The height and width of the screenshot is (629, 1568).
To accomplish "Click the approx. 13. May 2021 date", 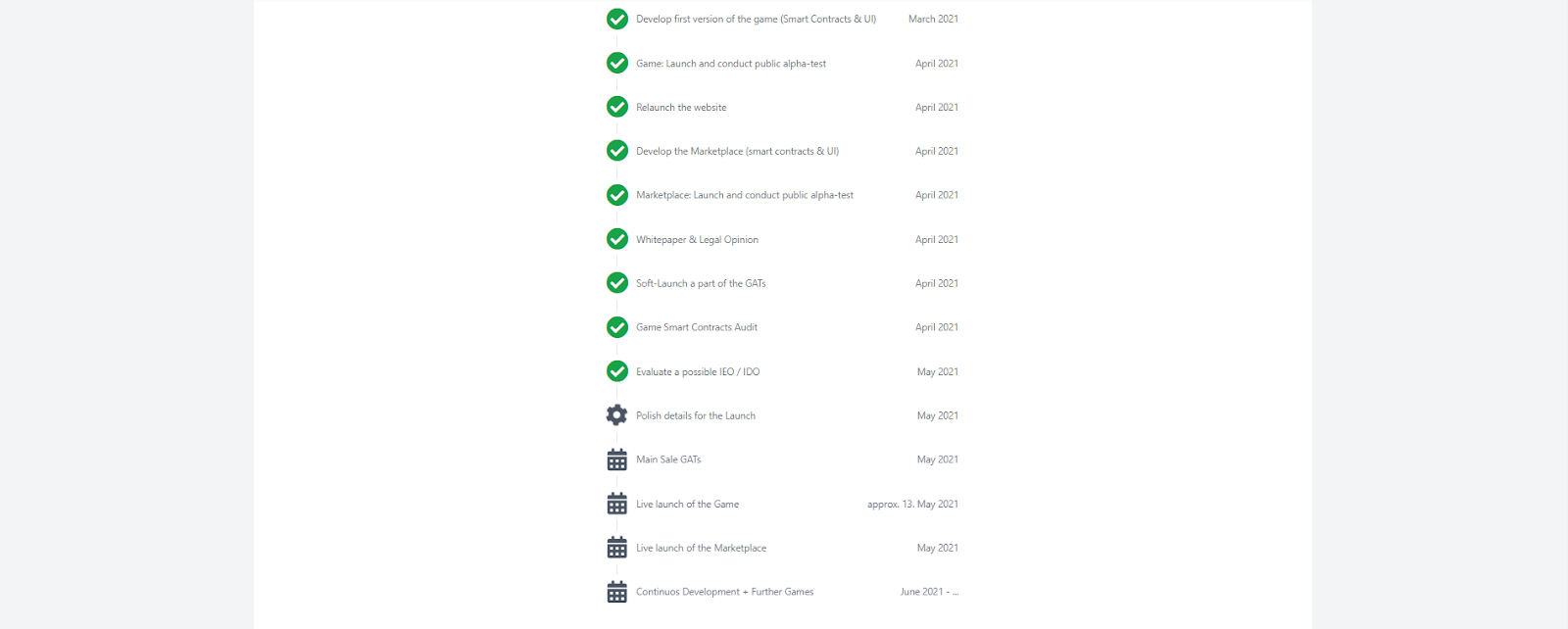I will click(x=912, y=504).
